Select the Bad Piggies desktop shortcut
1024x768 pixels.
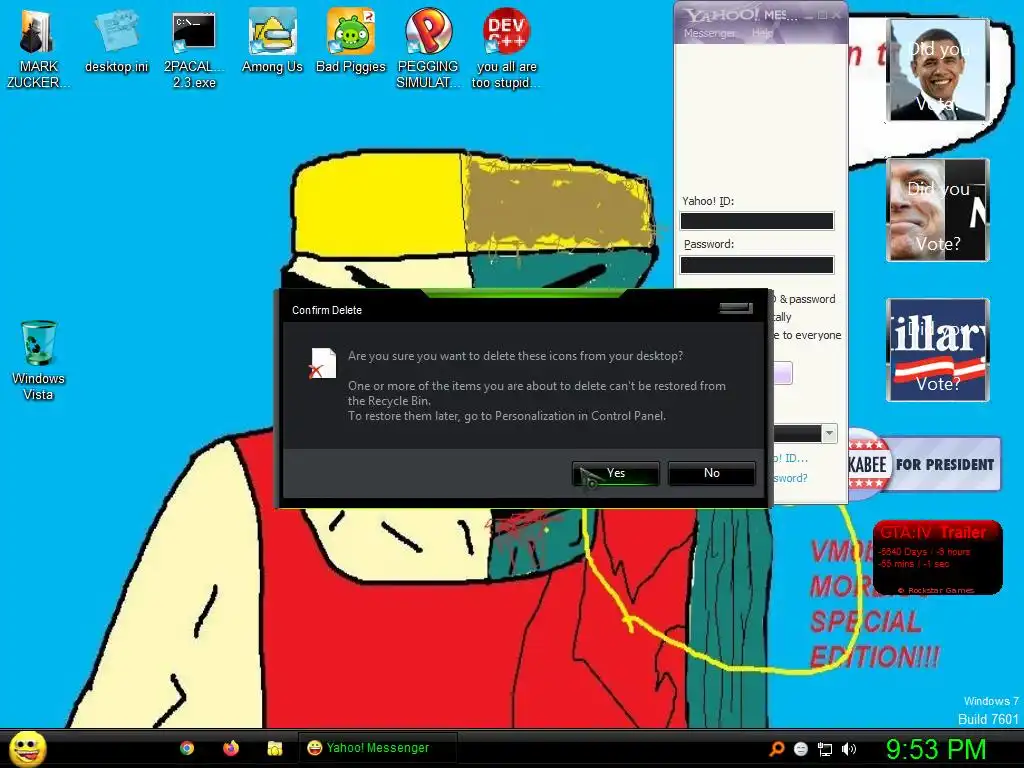coord(351,42)
